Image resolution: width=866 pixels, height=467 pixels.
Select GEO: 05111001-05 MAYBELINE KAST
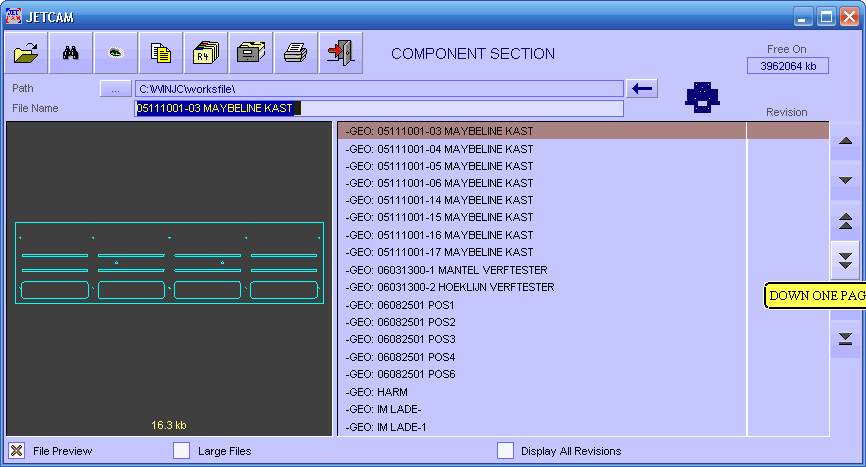pyautogui.click(x=542, y=166)
